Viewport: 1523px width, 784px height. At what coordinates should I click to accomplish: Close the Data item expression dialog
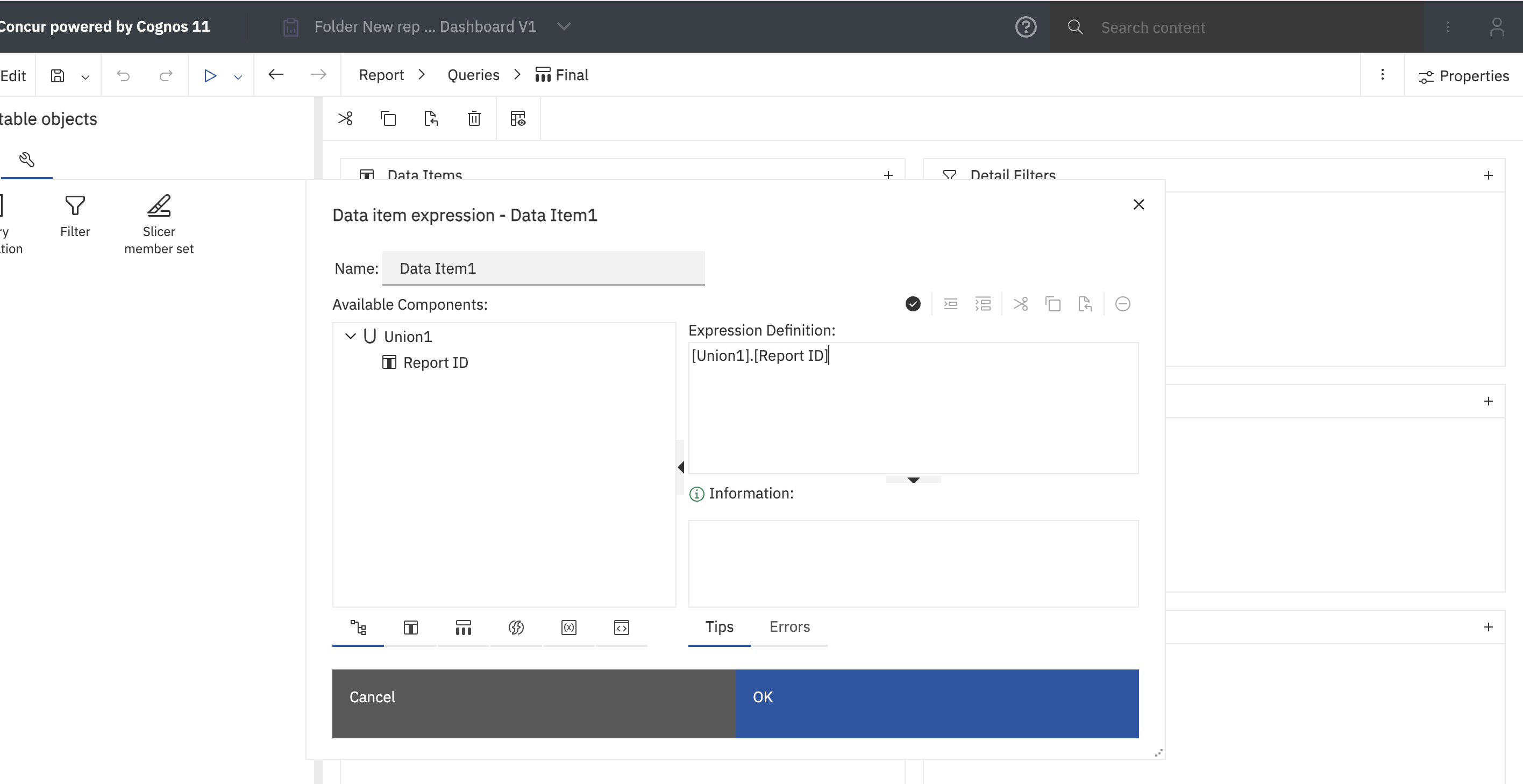[1138, 204]
